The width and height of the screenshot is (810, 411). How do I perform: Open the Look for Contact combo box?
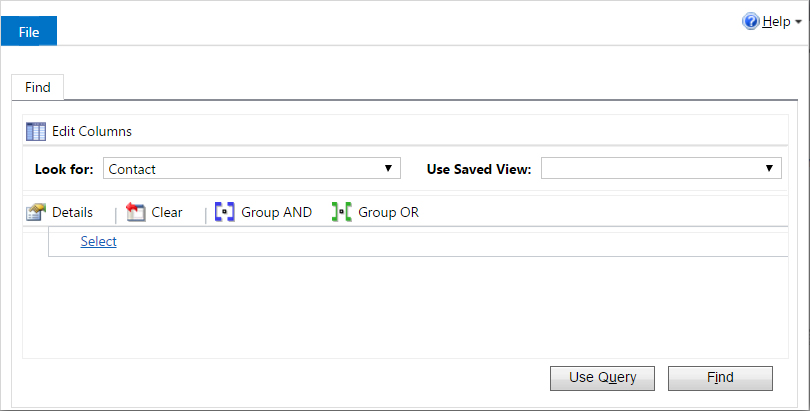(x=252, y=168)
